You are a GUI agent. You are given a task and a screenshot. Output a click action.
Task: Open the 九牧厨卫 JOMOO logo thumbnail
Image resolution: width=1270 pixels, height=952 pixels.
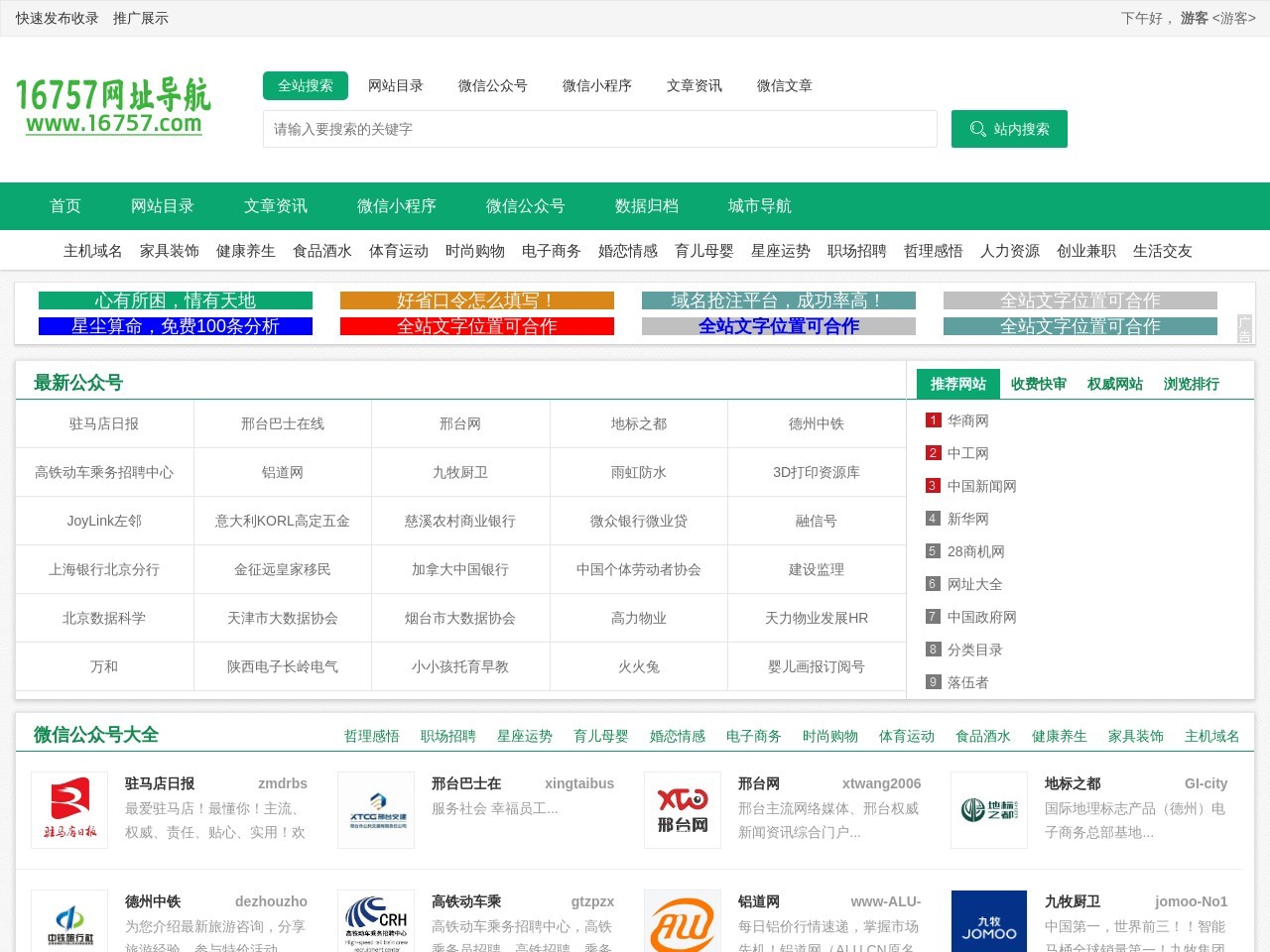pyautogui.click(x=989, y=921)
